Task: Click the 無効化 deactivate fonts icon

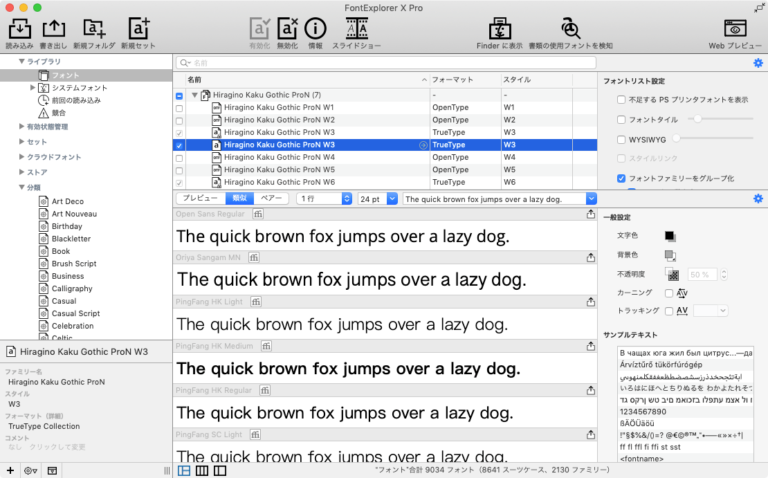Action: (288, 29)
